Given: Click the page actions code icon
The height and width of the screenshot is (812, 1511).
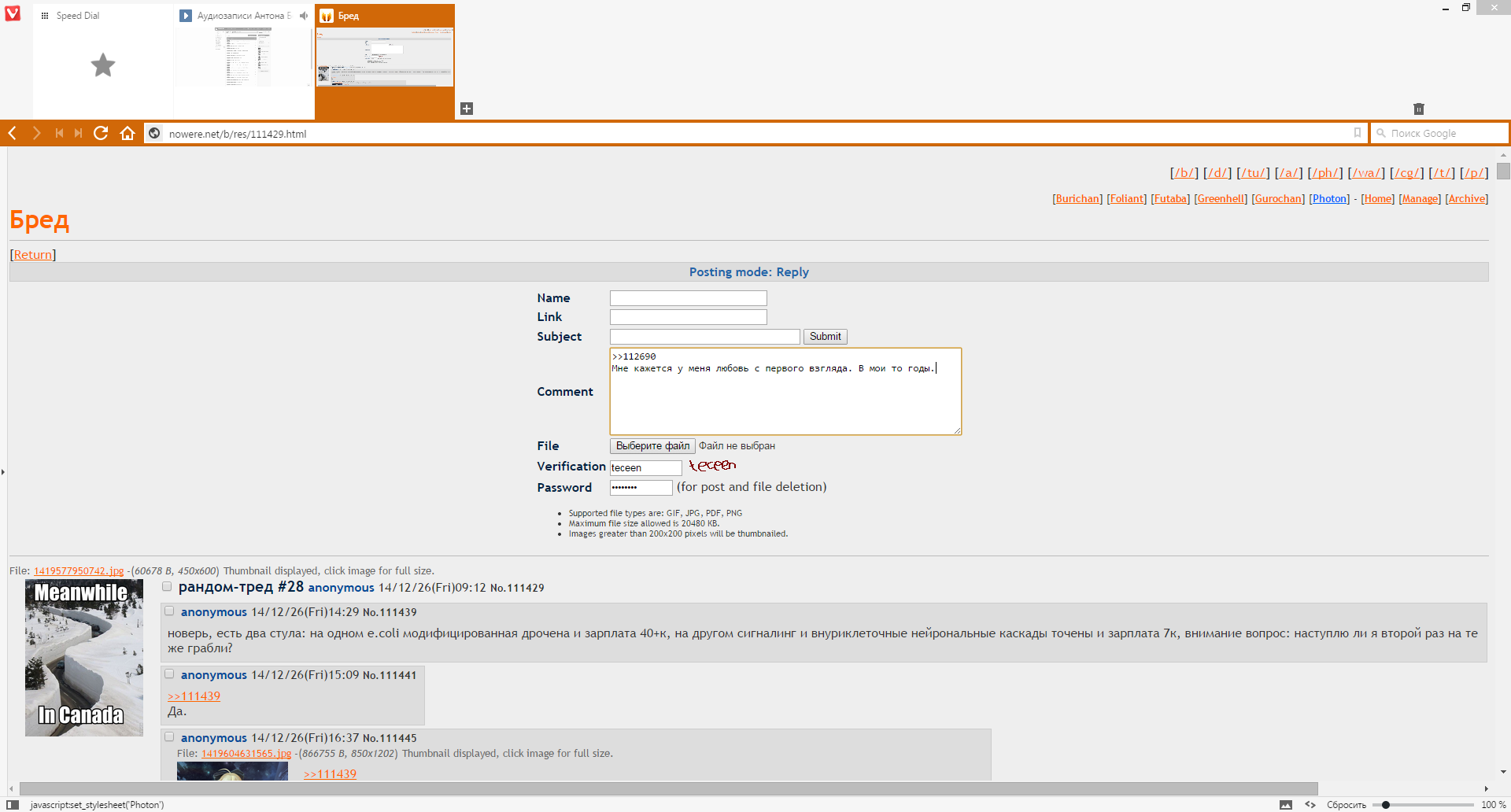Looking at the screenshot, I should 1310,804.
